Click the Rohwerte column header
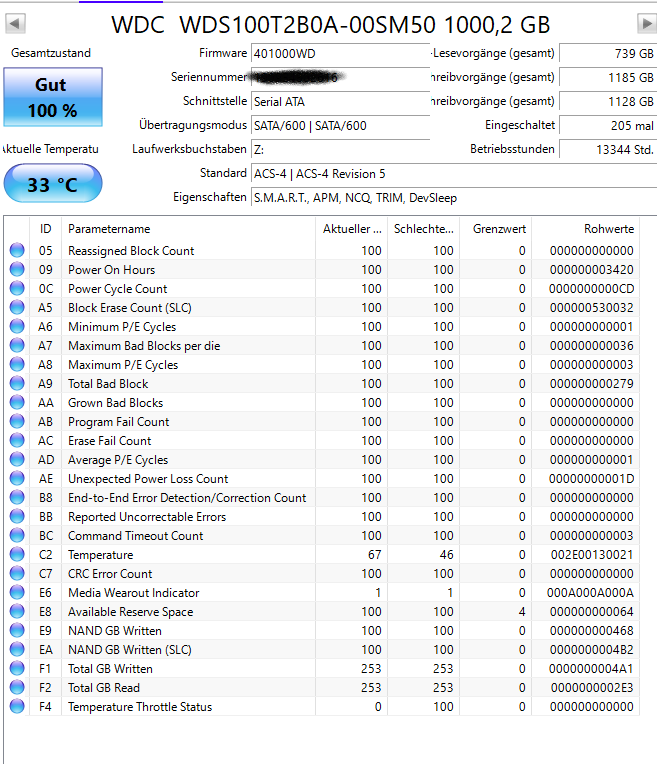Viewport: 657px width, 764px height. click(x=585, y=229)
